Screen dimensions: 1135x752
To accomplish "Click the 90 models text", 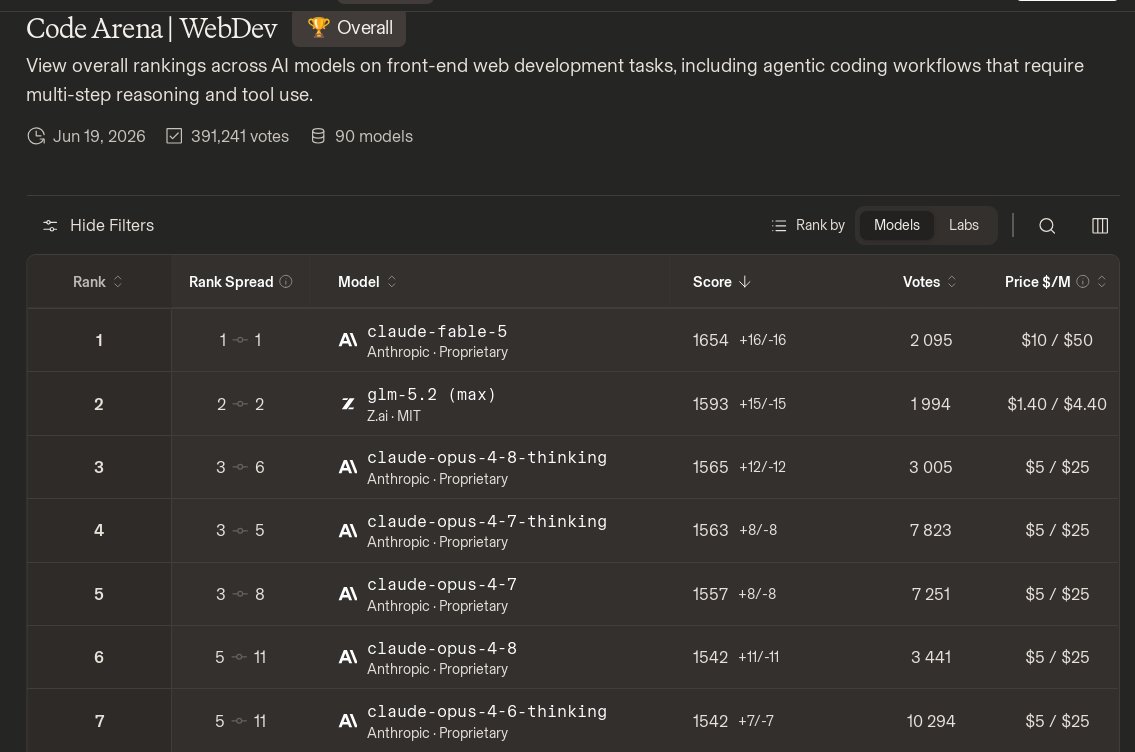I will pos(374,136).
